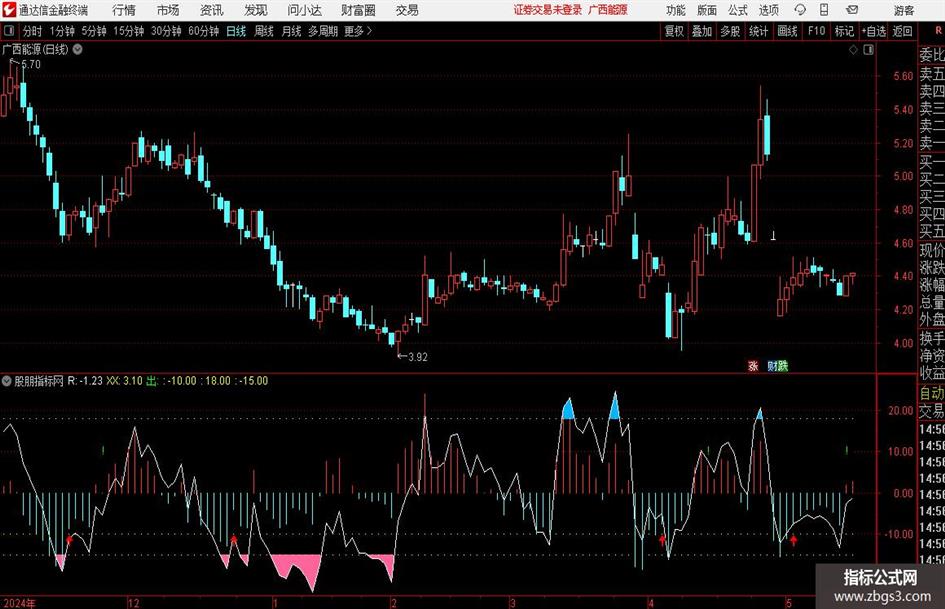Click the 证券交易未登录 login link
The image size is (945, 609).
tap(548, 10)
